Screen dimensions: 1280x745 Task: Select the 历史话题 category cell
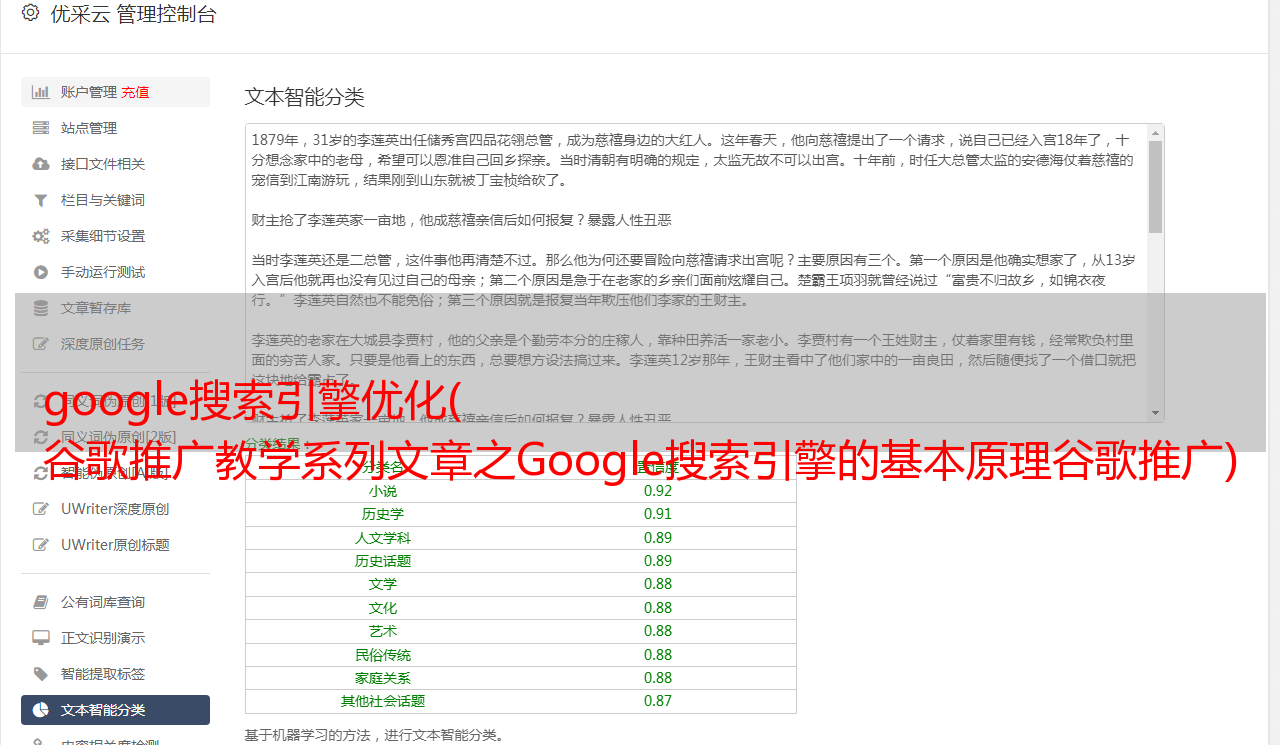[x=383, y=561]
